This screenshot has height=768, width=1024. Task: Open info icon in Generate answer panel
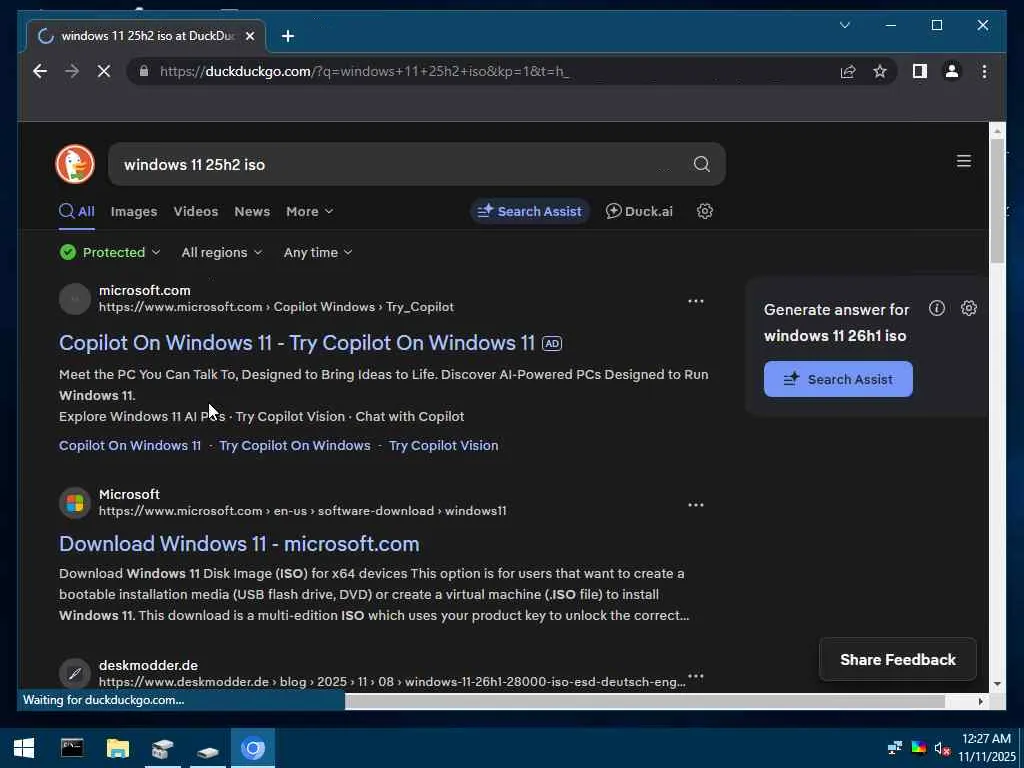point(936,308)
